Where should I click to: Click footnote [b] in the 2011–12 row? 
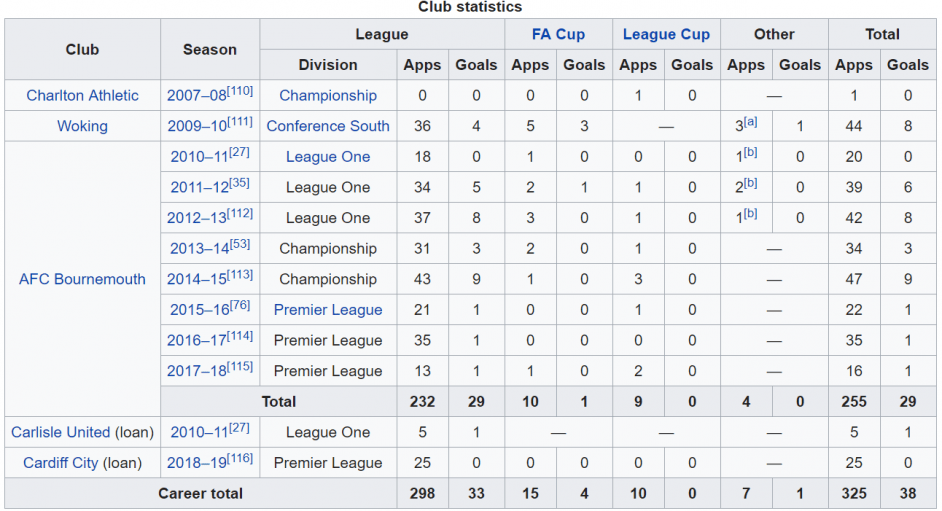(x=750, y=183)
